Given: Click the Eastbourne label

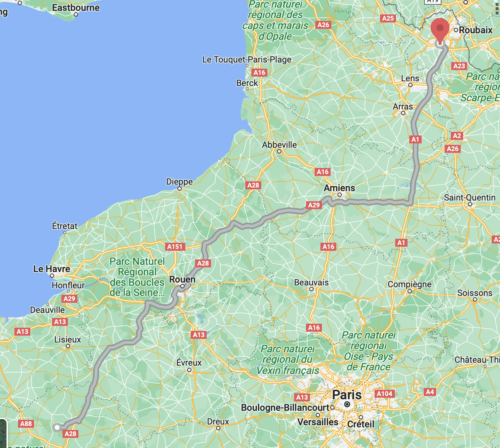Looking at the screenshot, I should click(x=76, y=8).
